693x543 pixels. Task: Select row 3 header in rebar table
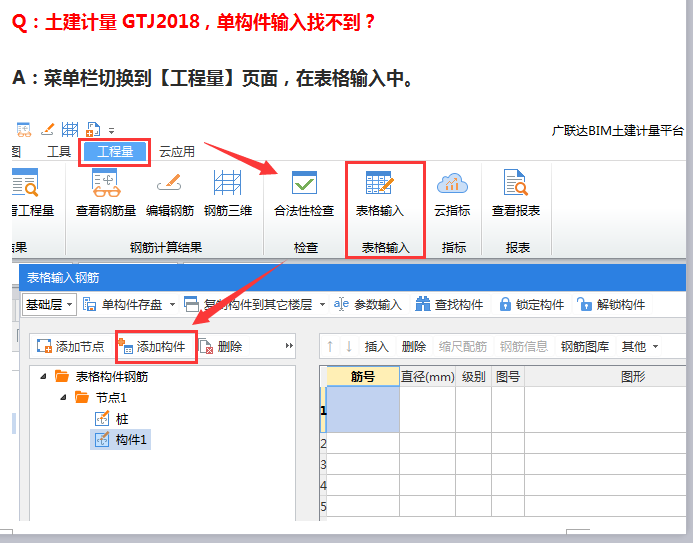[x=323, y=464]
